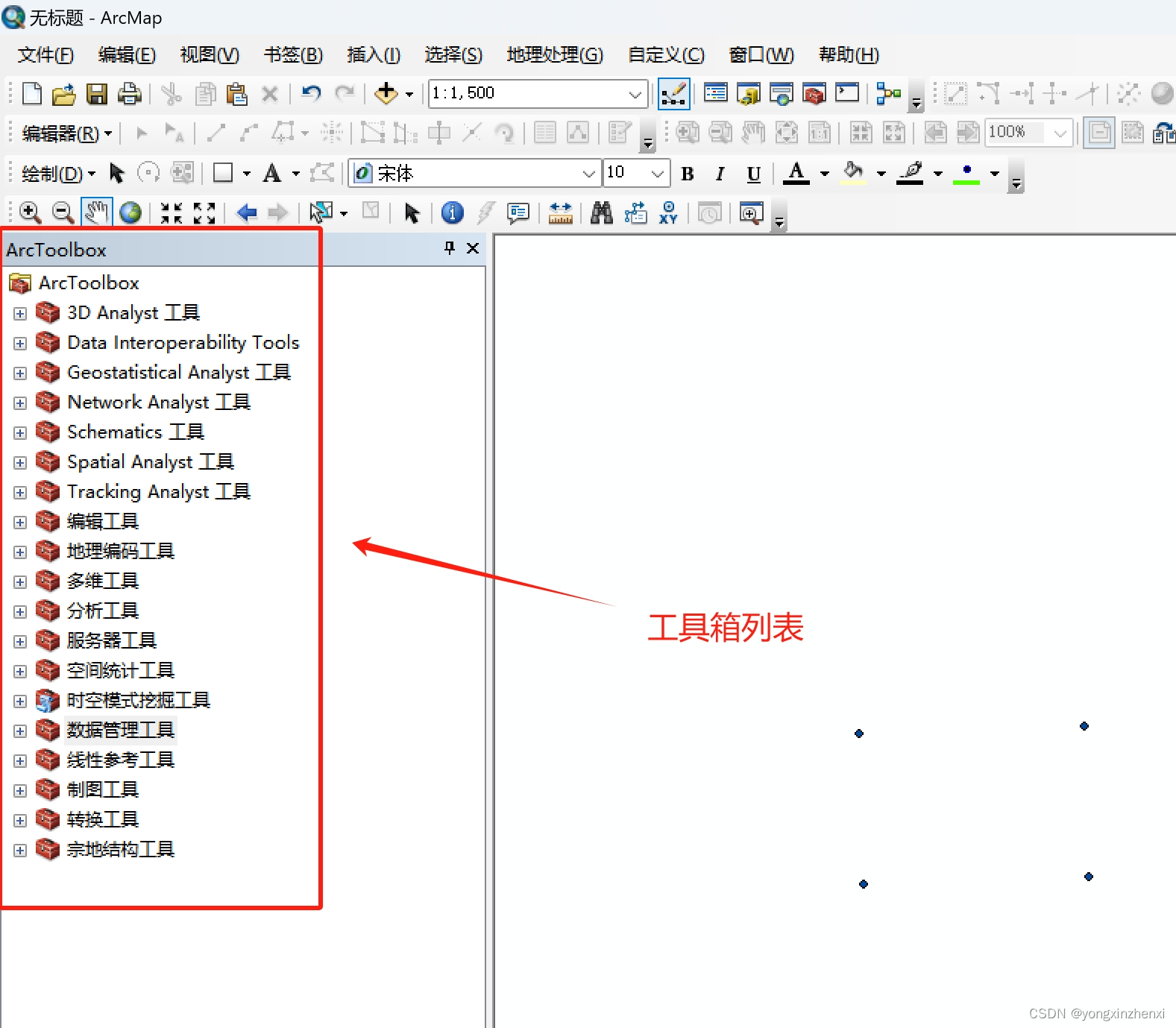This screenshot has height=1028, width=1176.
Task: Pin the ArcToolbox panel with auto-hide pushpin
Action: pyautogui.click(x=449, y=248)
